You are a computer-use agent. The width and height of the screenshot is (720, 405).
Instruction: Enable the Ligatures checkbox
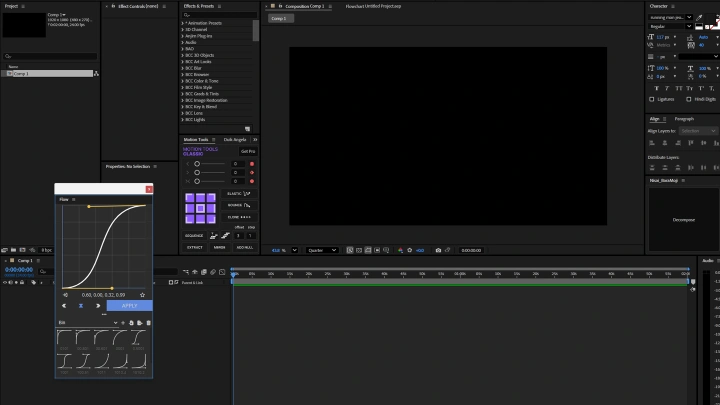point(653,99)
